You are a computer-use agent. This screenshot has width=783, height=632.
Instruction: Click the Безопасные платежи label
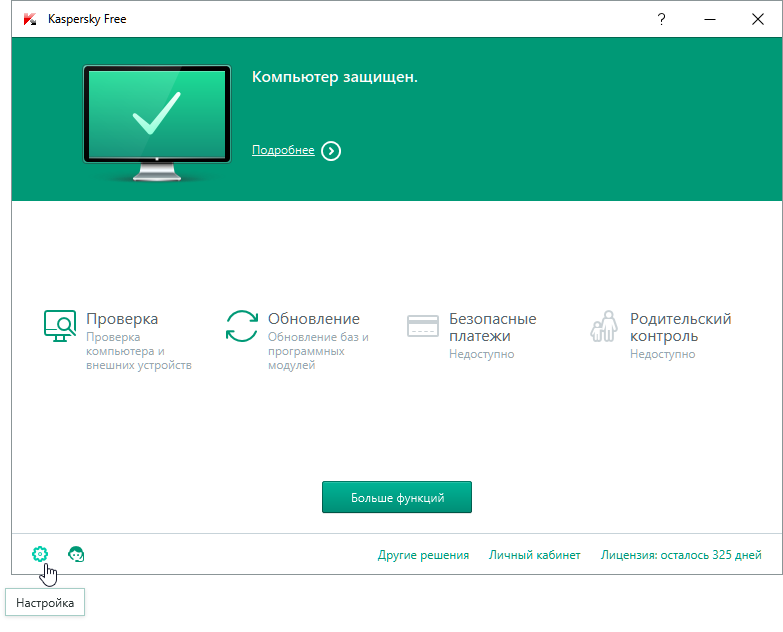coord(492,327)
